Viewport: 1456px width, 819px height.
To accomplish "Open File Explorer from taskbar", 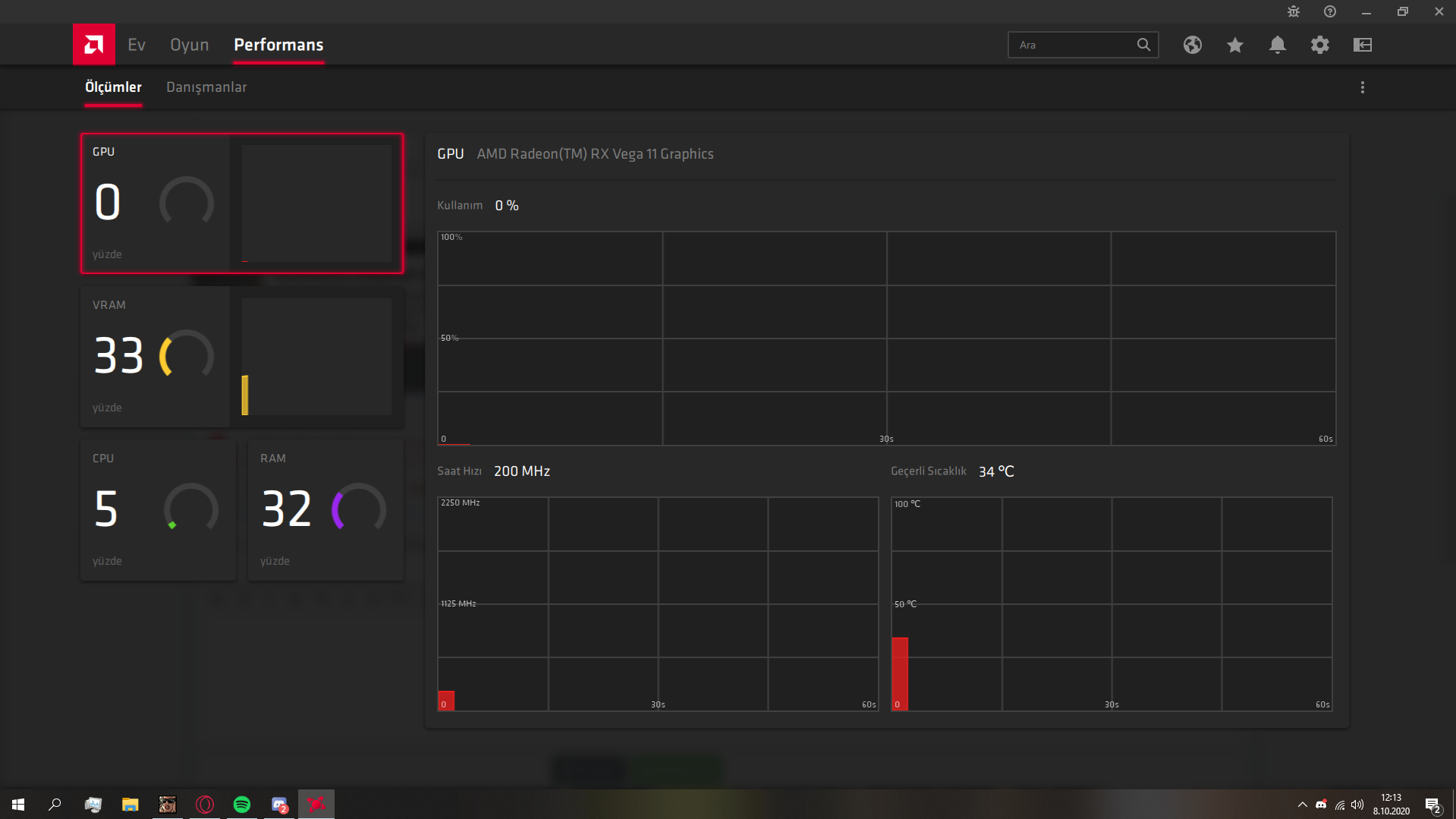I will click(x=131, y=805).
